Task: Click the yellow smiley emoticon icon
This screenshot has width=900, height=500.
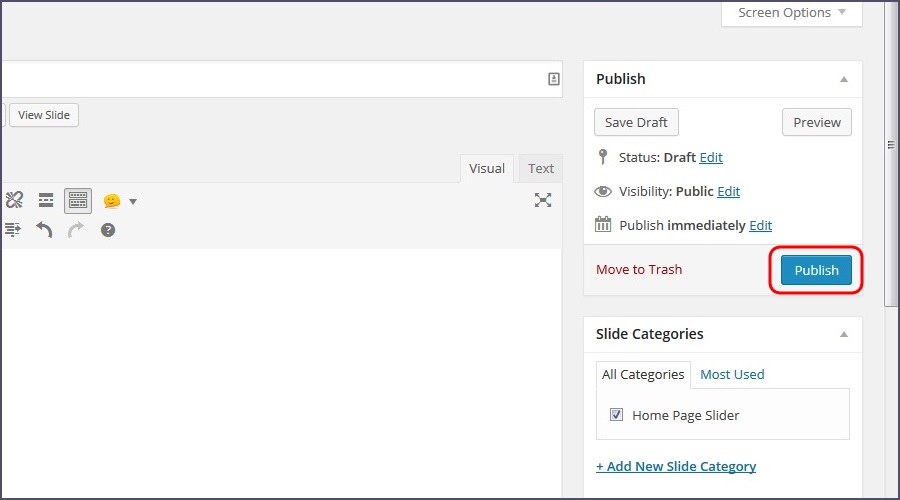Action: click(111, 201)
